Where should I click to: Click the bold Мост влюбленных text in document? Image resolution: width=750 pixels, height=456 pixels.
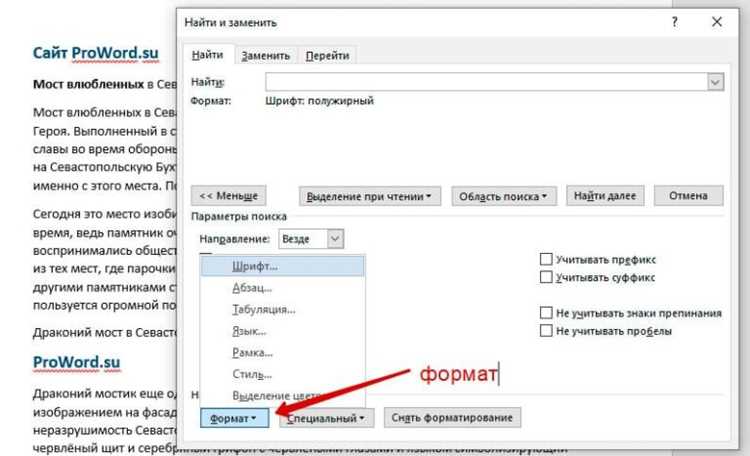pyautogui.click(x=88, y=84)
